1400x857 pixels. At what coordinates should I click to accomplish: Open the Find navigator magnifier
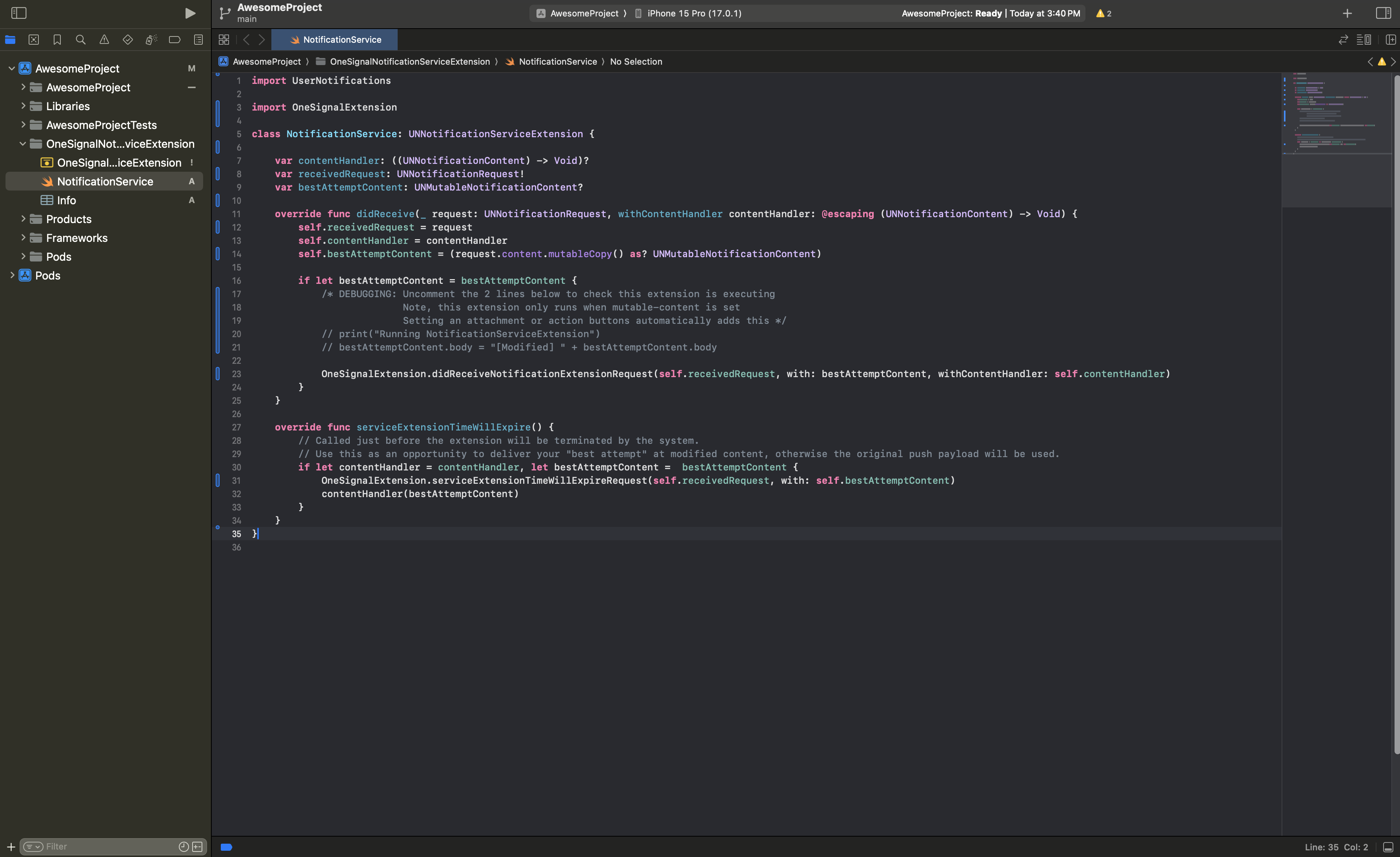pyautogui.click(x=81, y=40)
